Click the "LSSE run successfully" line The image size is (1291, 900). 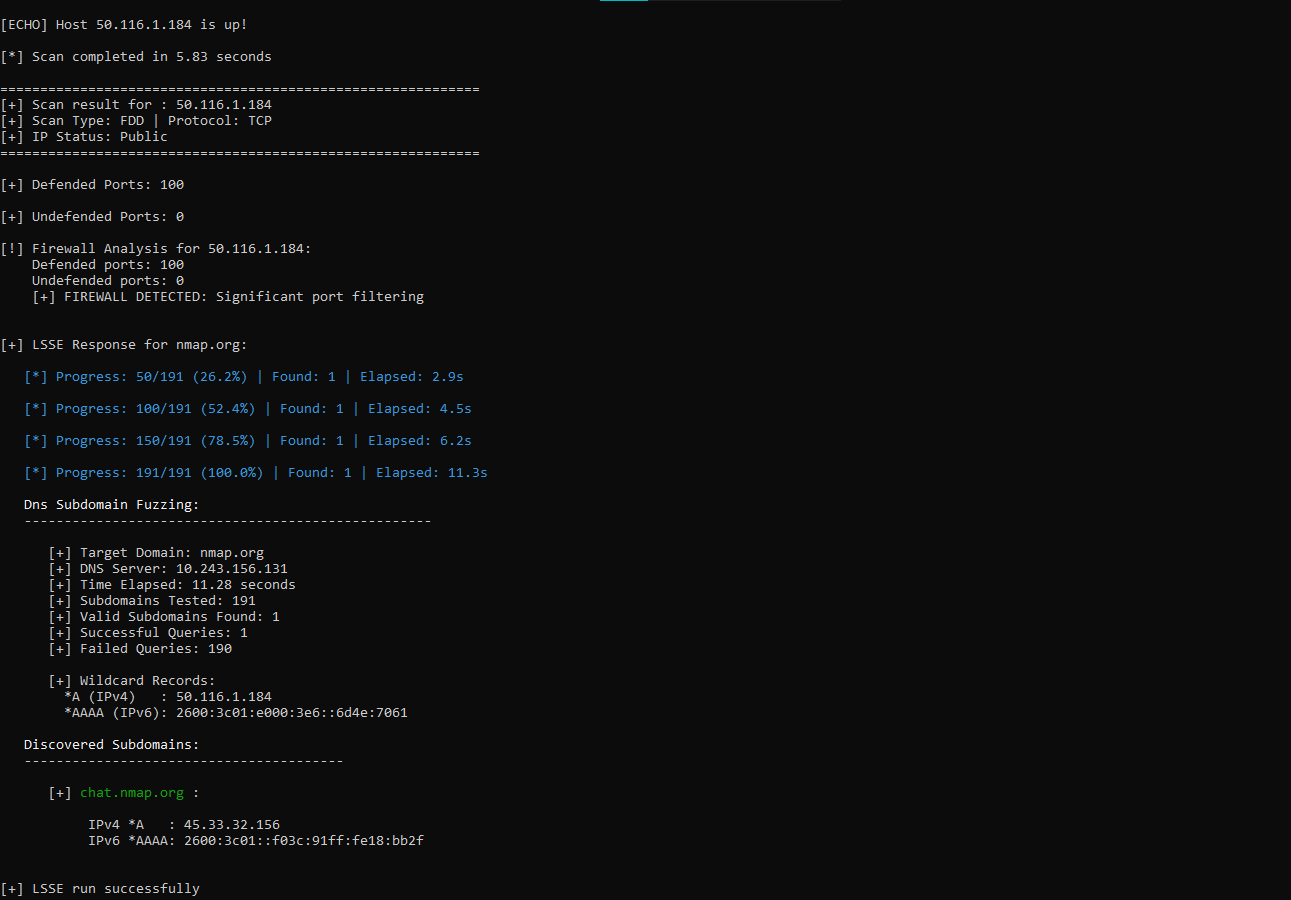pos(100,888)
